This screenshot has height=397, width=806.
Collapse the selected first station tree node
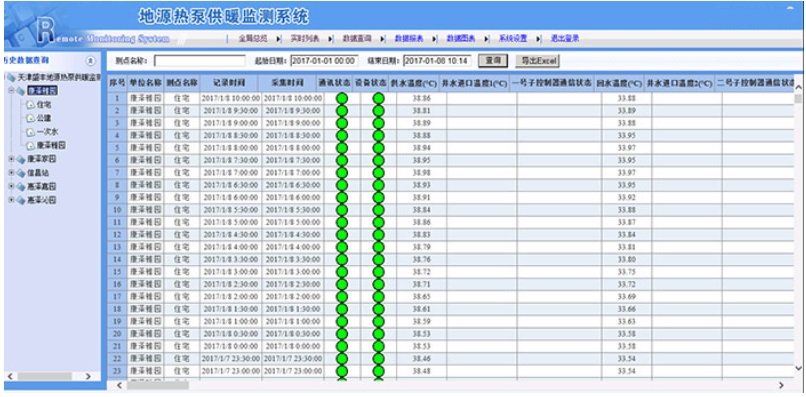[11, 91]
